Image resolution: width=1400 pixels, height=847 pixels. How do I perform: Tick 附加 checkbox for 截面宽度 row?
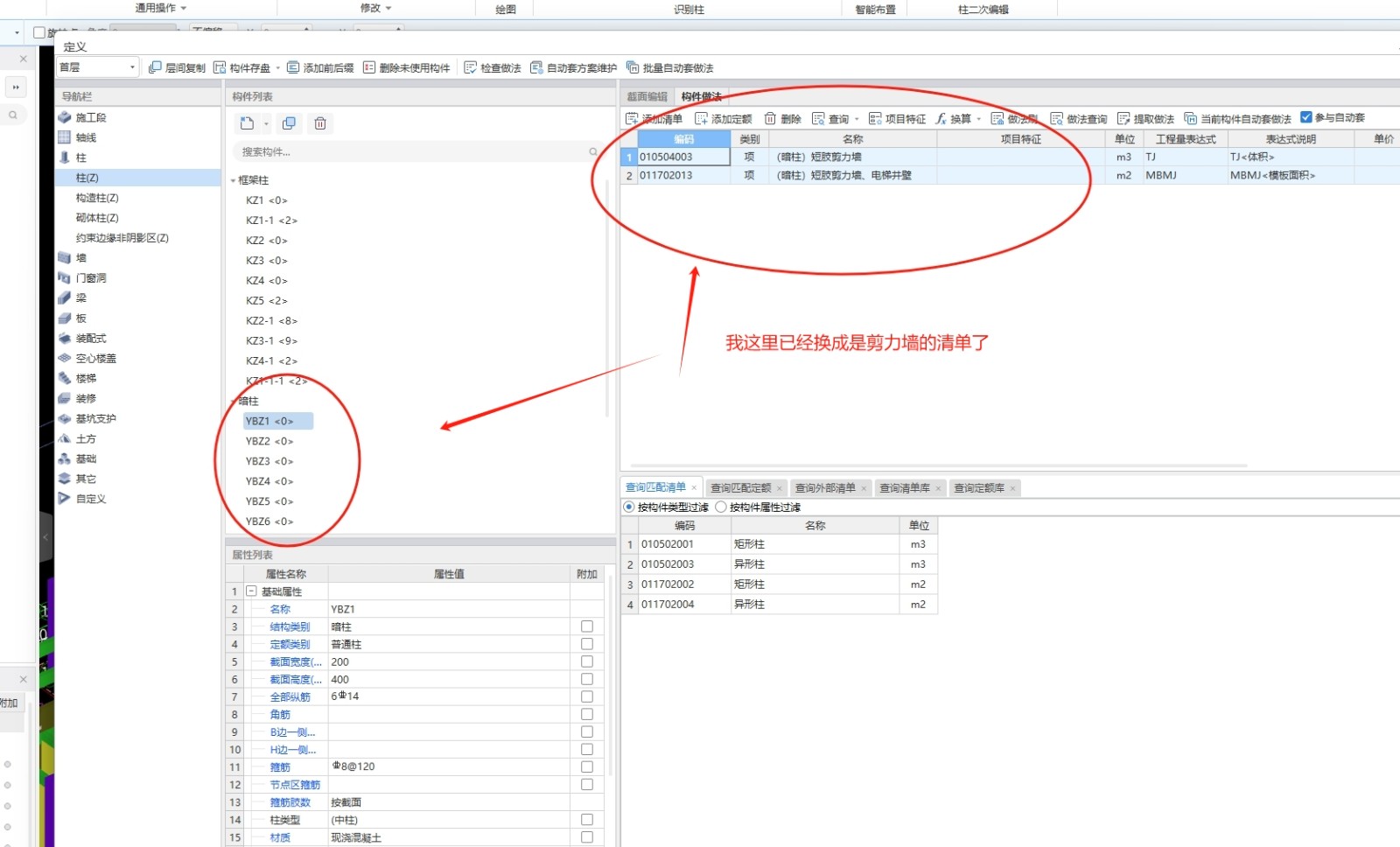pyautogui.click(x=587, y=661)
